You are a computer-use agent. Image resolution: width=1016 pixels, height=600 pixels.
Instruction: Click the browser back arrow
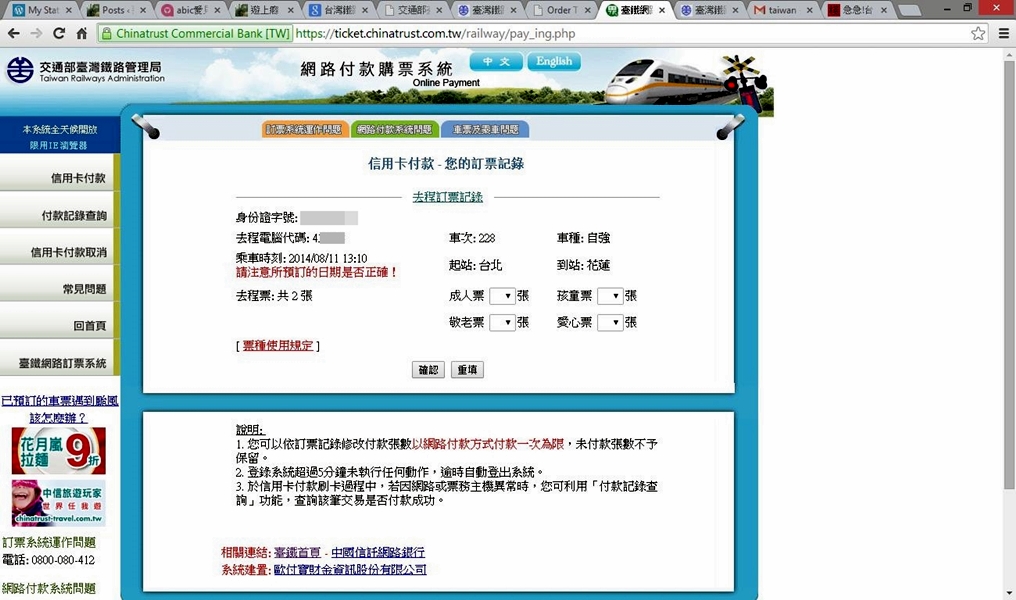pyautogui.click(x=14, y=33)
